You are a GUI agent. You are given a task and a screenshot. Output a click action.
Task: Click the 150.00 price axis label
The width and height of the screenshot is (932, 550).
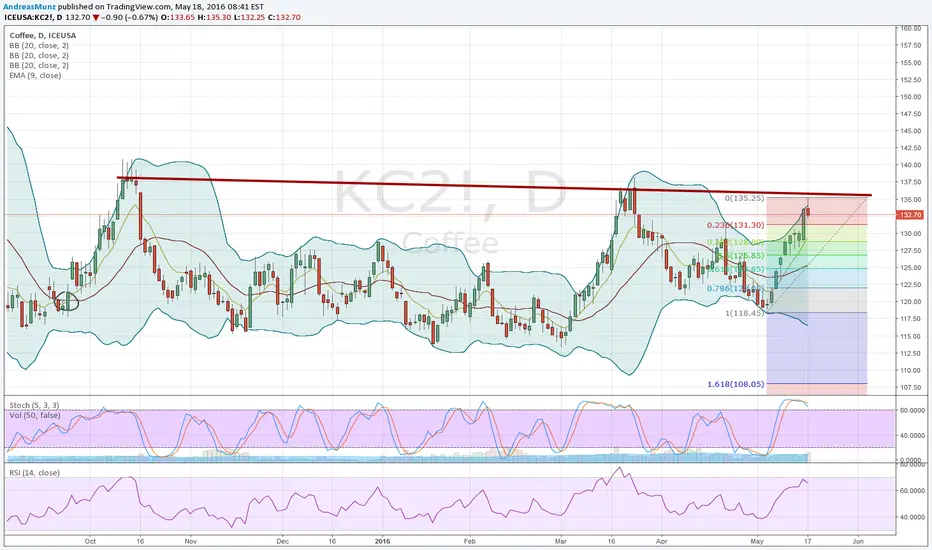coord(911,96)
